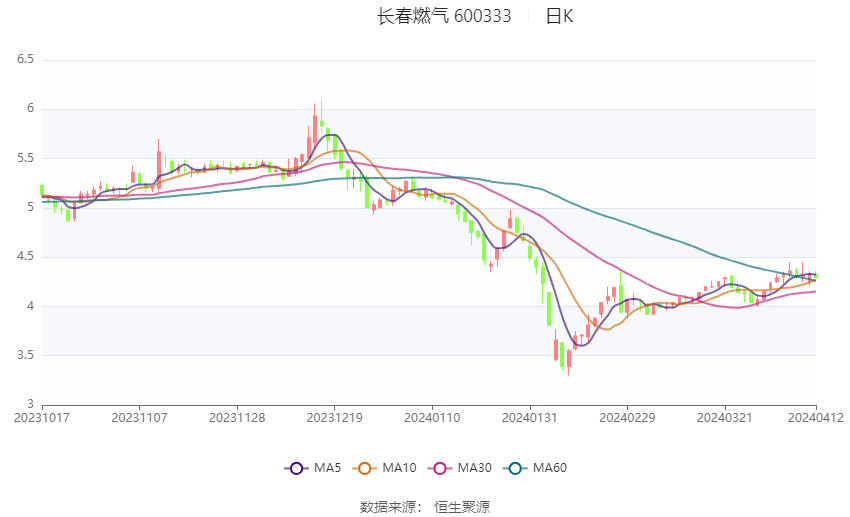Click the x-axis date 20231219

click(x=334, y=418)
